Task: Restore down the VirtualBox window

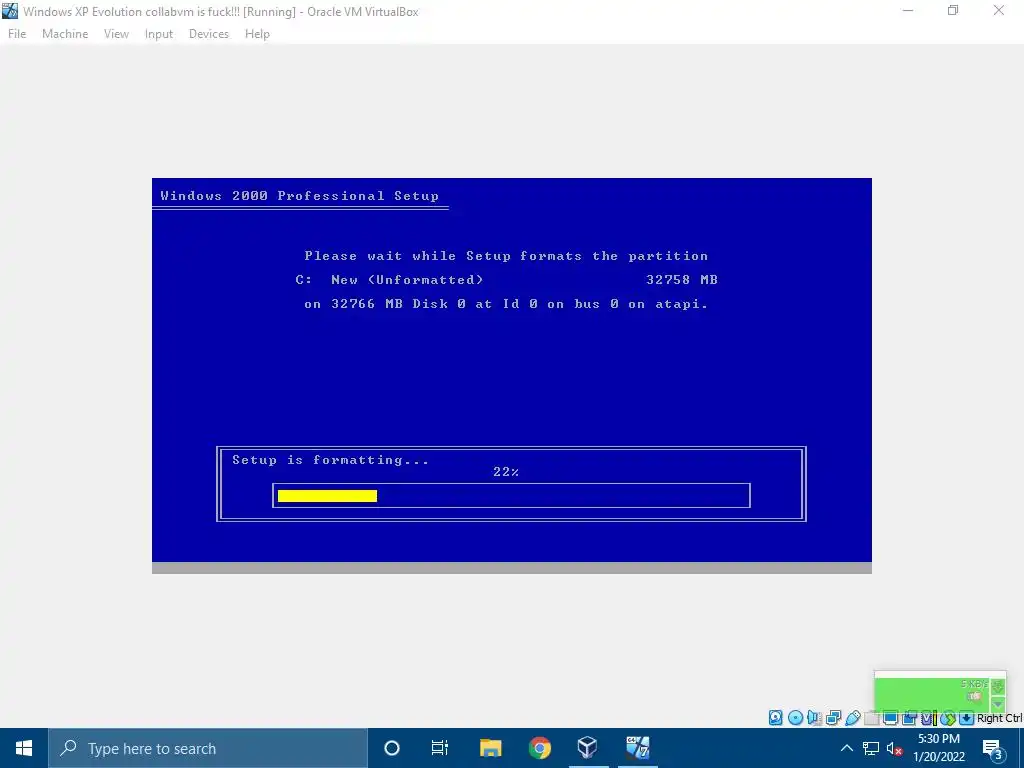Action: pyautogui.click(x=953, y=11)
